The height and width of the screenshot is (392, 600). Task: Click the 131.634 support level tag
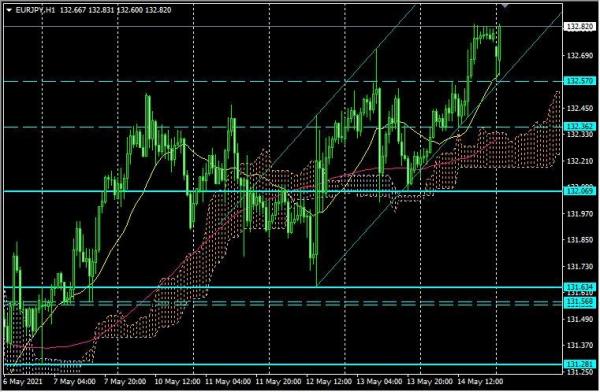click(580, 287)
